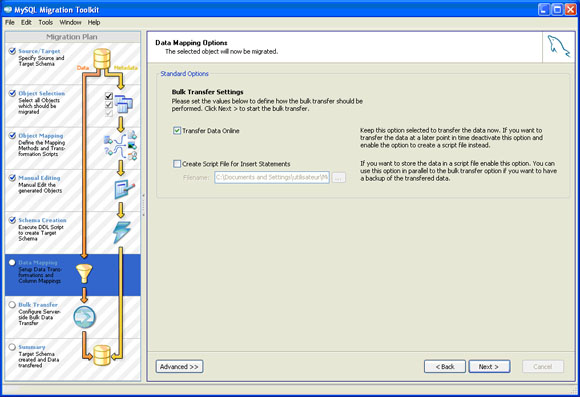Select the Object Mapping step checkmark
Viewport: 580px width, 397px height.
pos(12,135)
